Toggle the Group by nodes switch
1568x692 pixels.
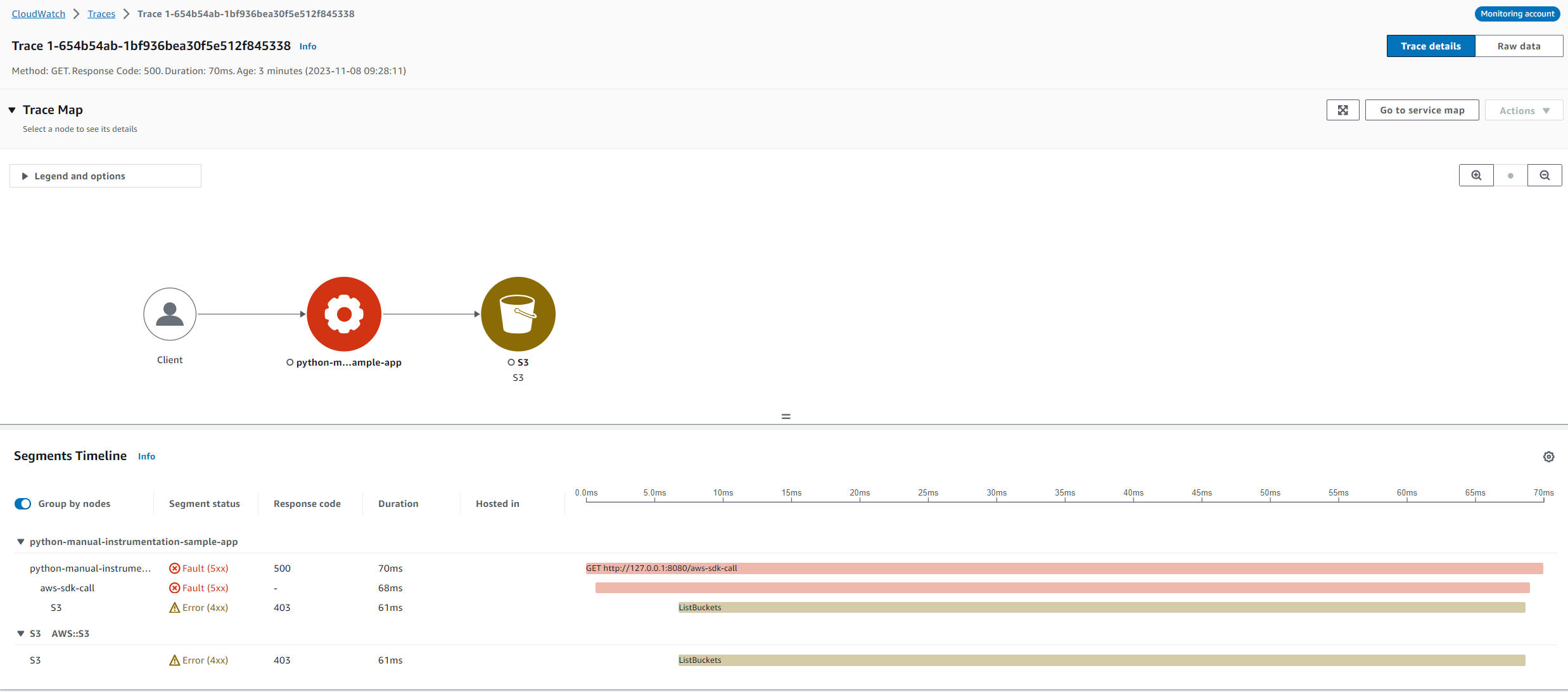23,504
